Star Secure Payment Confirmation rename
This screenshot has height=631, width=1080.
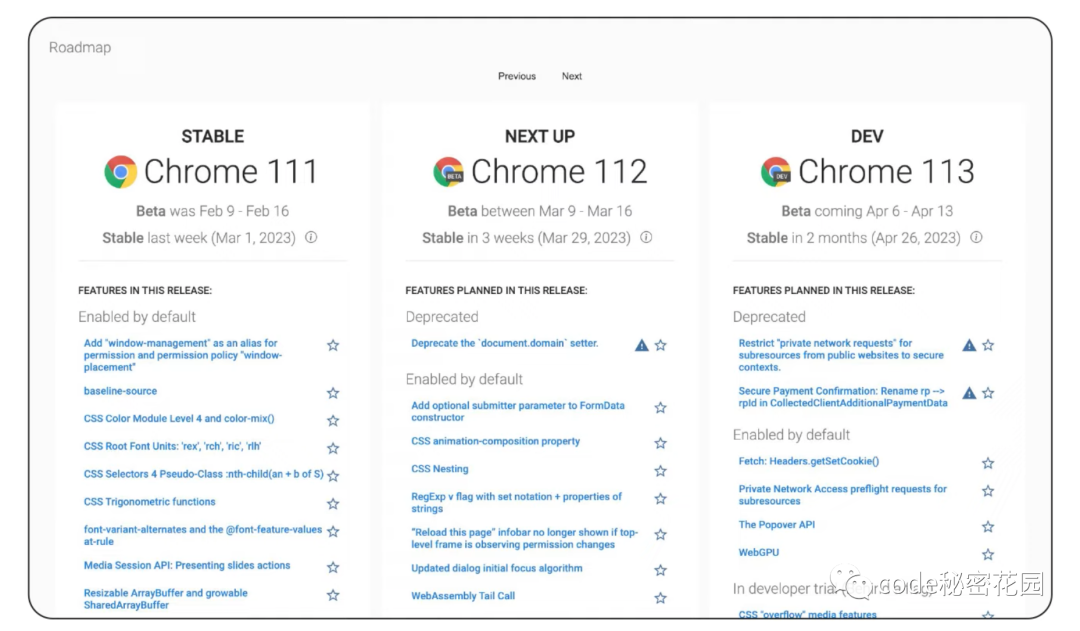tap(988, 393)
